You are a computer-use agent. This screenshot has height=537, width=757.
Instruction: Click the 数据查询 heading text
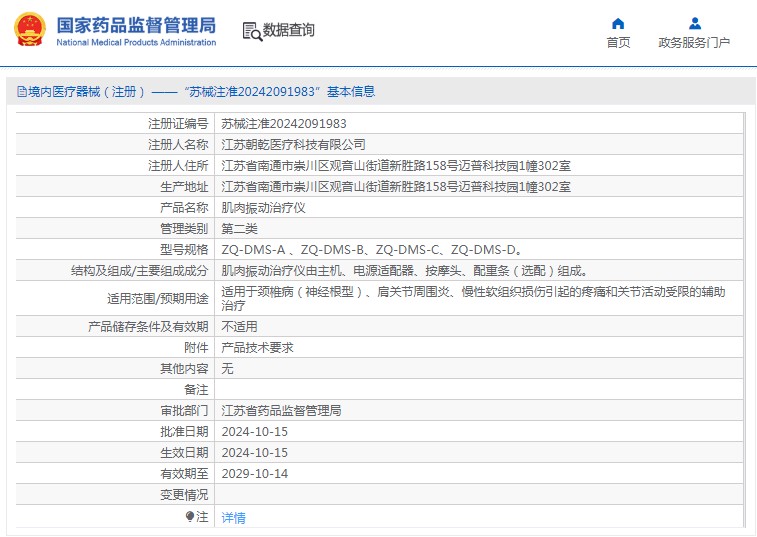[289, 31]
